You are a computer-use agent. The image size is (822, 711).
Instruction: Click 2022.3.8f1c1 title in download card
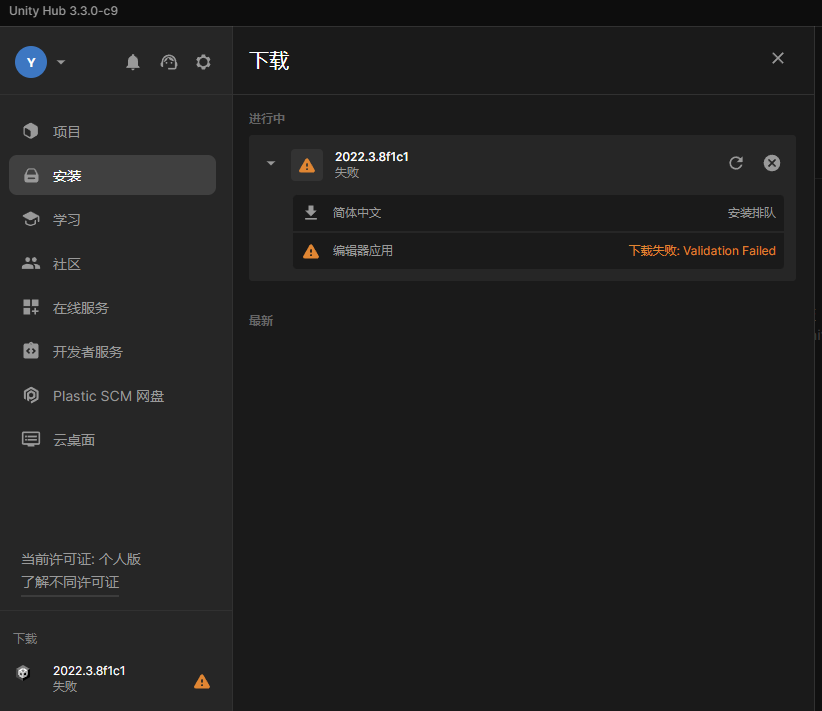pyautogui.click(x=372, y=156)
